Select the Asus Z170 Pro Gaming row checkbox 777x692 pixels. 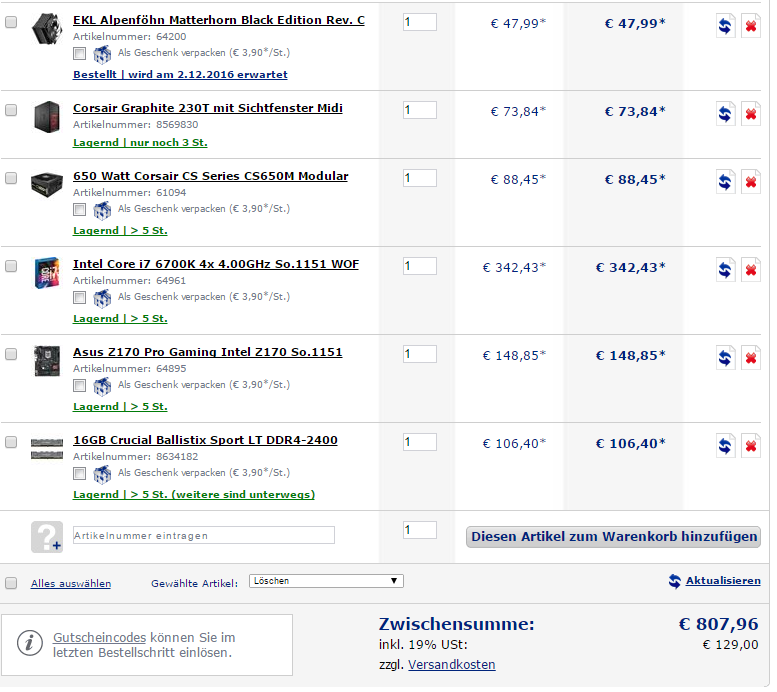coord(11,354)
